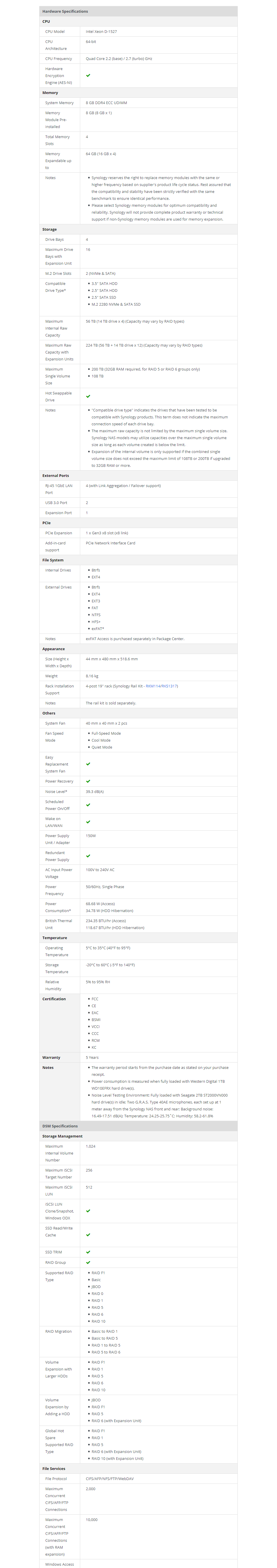This screenshot has height=1568, width=277.
Task: Select the 5% to 95% RH humidity value
Action: click(x=98, y=982)
